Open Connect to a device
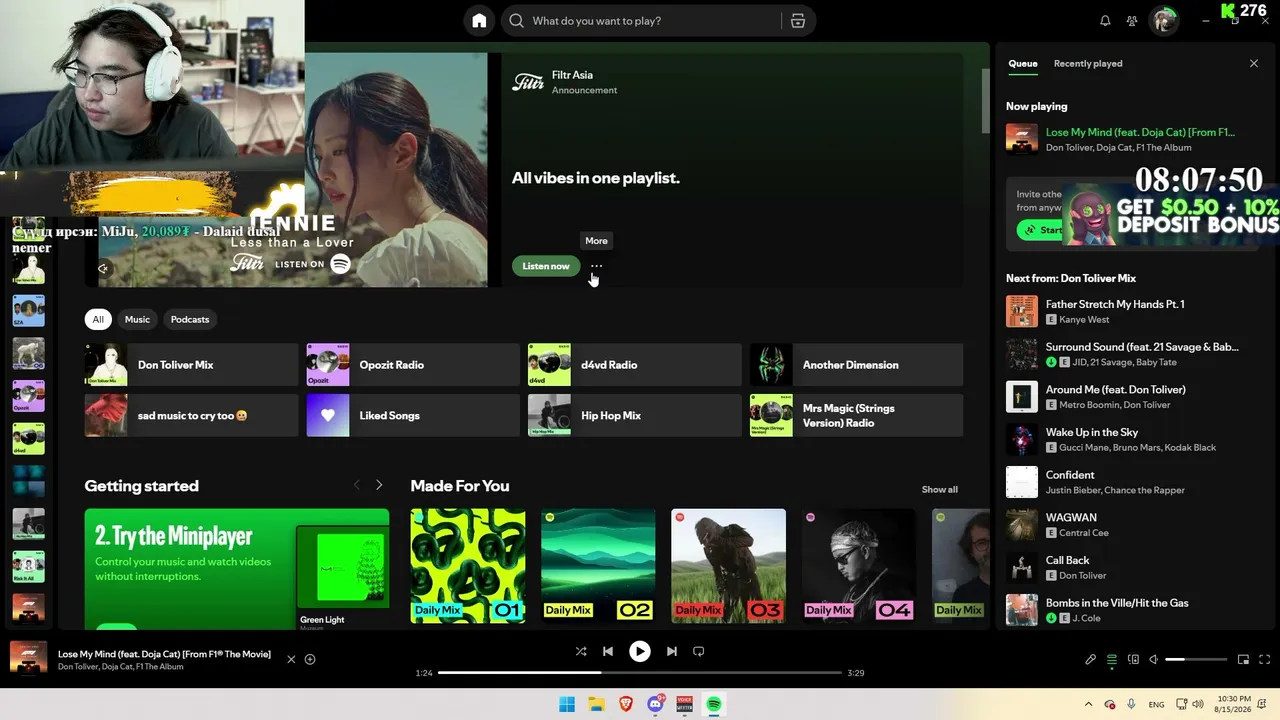 [1133, 660]
